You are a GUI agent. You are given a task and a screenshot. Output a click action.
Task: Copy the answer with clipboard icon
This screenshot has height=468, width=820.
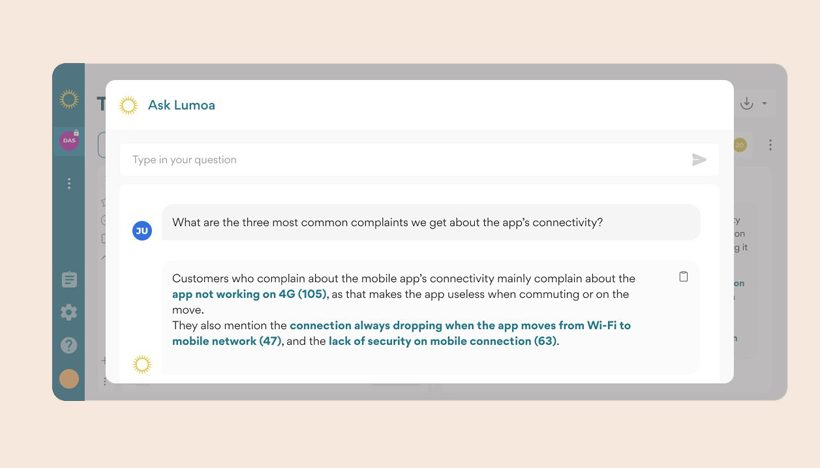tap(683, 277)
